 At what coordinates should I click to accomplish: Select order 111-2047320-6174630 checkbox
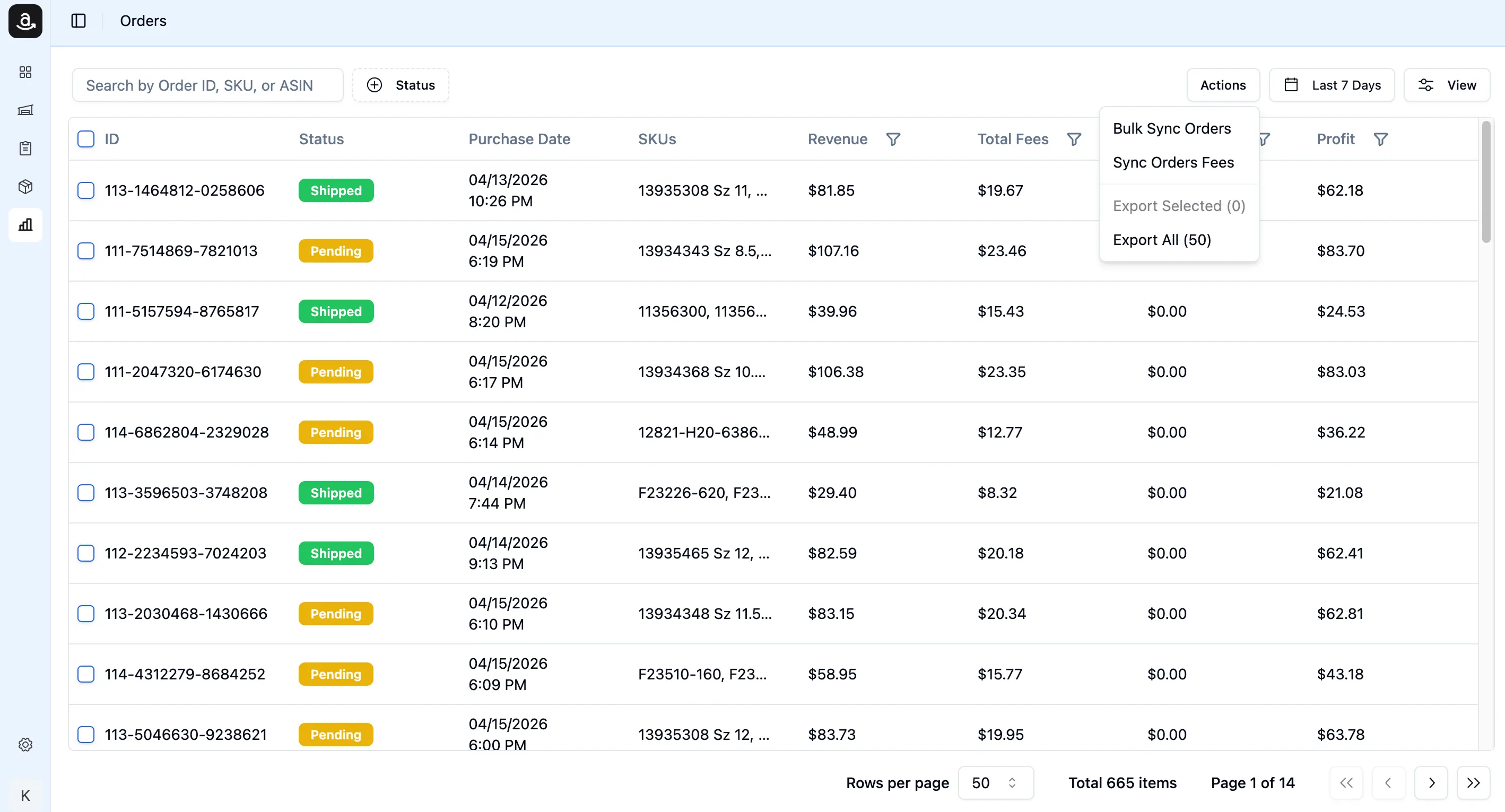86,372
